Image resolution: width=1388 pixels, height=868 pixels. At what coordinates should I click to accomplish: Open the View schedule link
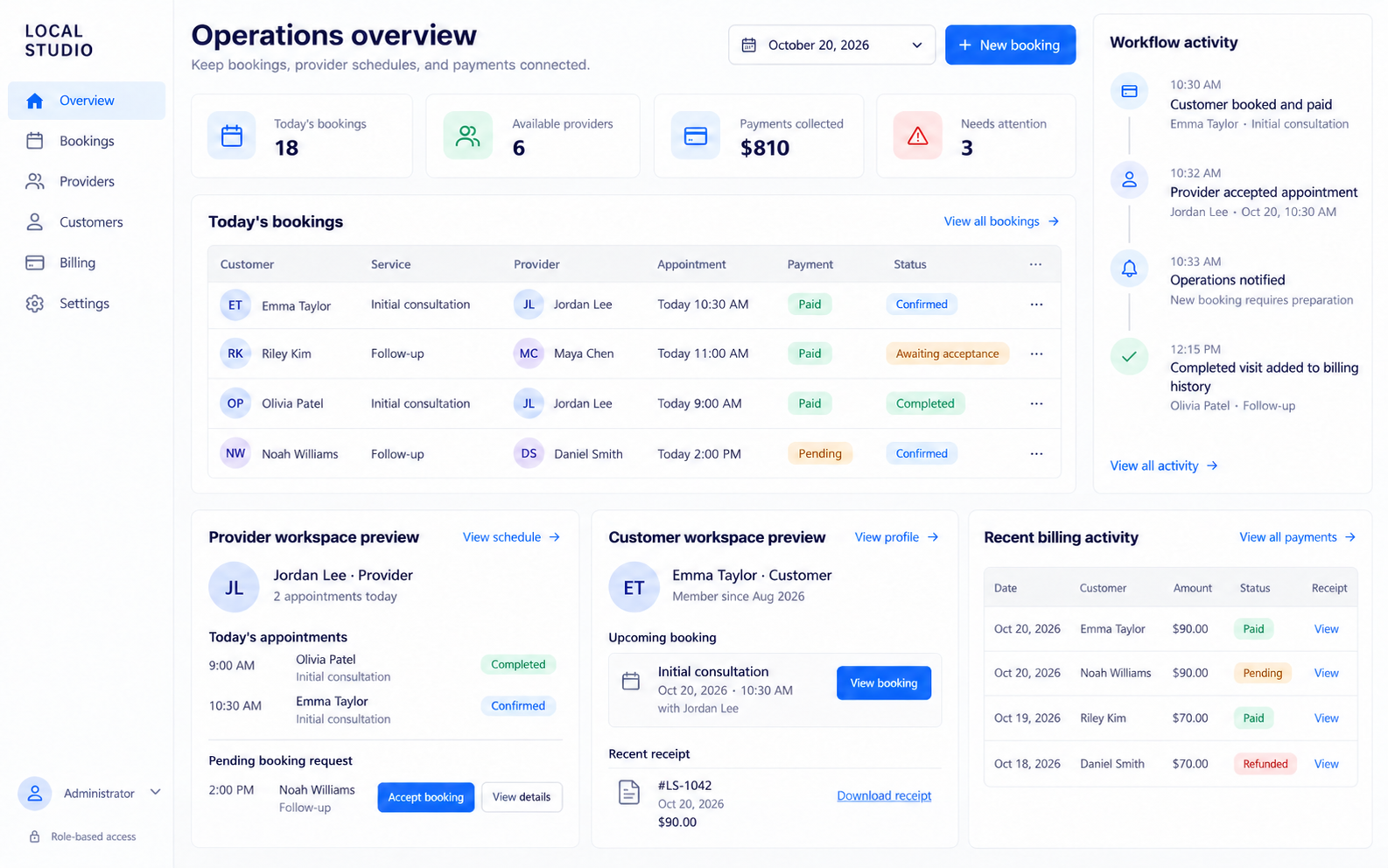pos(511,537)
